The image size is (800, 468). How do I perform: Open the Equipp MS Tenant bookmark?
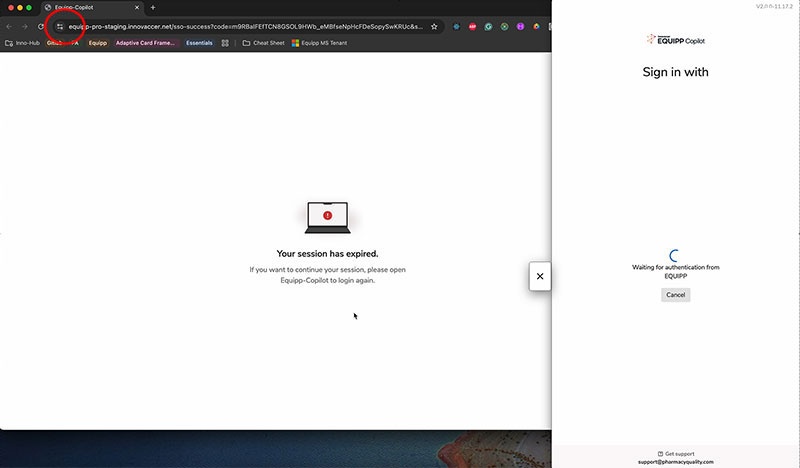pos(319,43)
